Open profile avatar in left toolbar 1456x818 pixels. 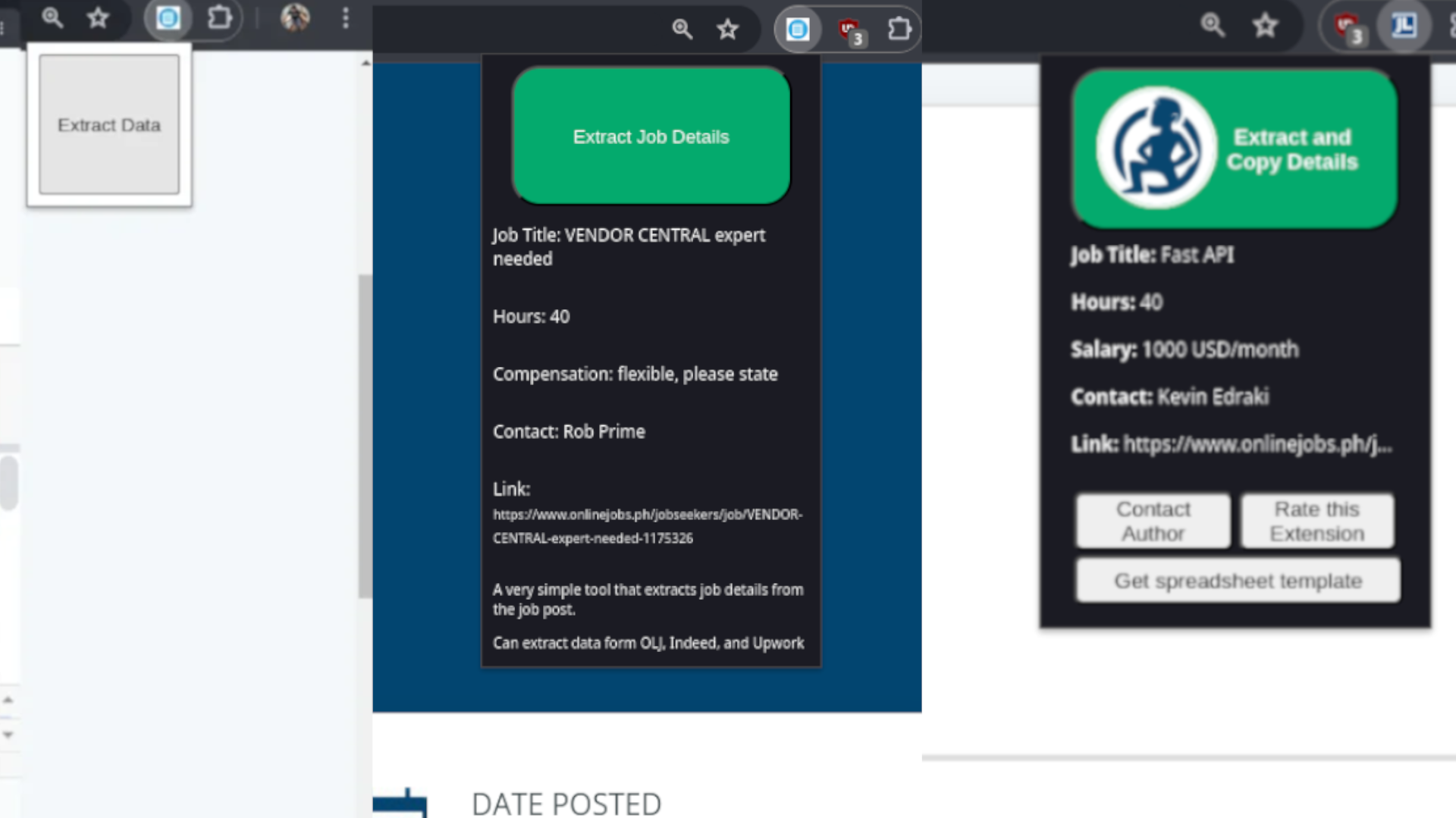click(295, 17)
